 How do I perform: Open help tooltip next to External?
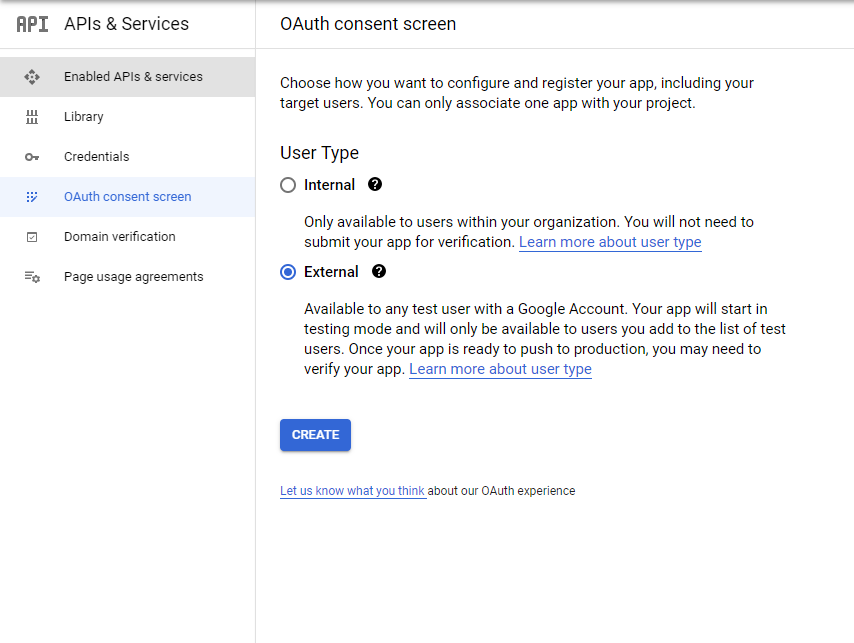[x=379, y=271]
